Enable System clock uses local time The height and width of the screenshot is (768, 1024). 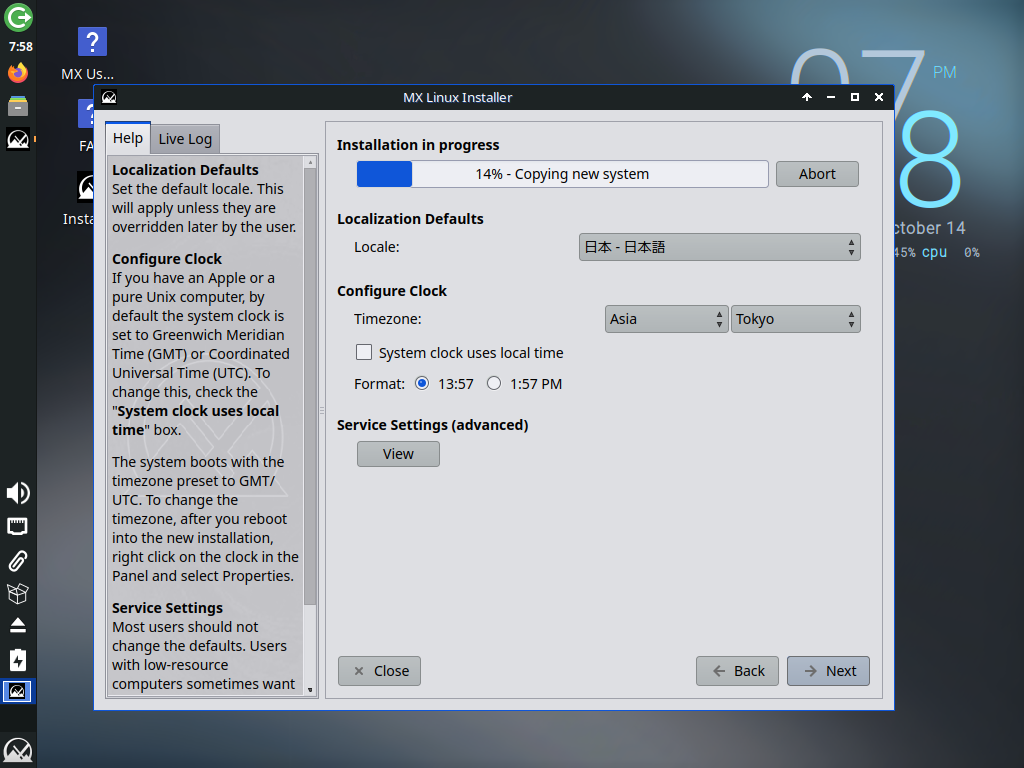[x=364, y=353]
